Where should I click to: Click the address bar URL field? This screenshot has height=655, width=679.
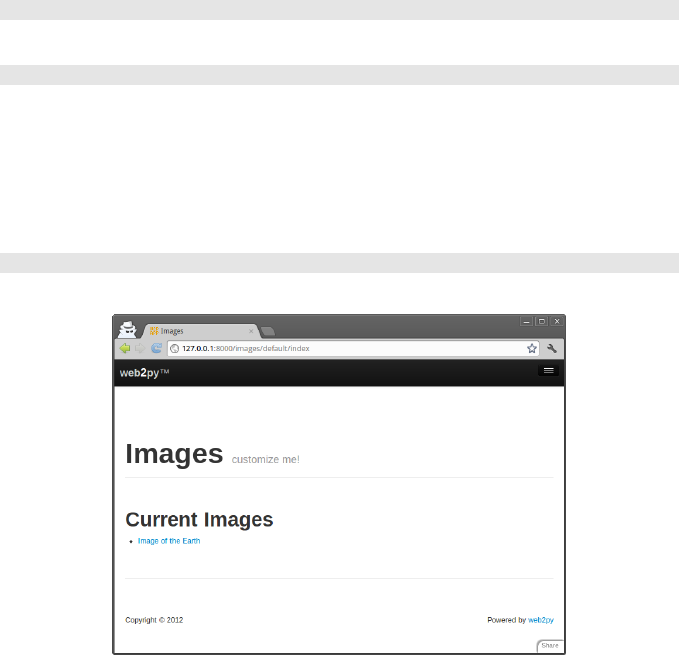point(353,348)
